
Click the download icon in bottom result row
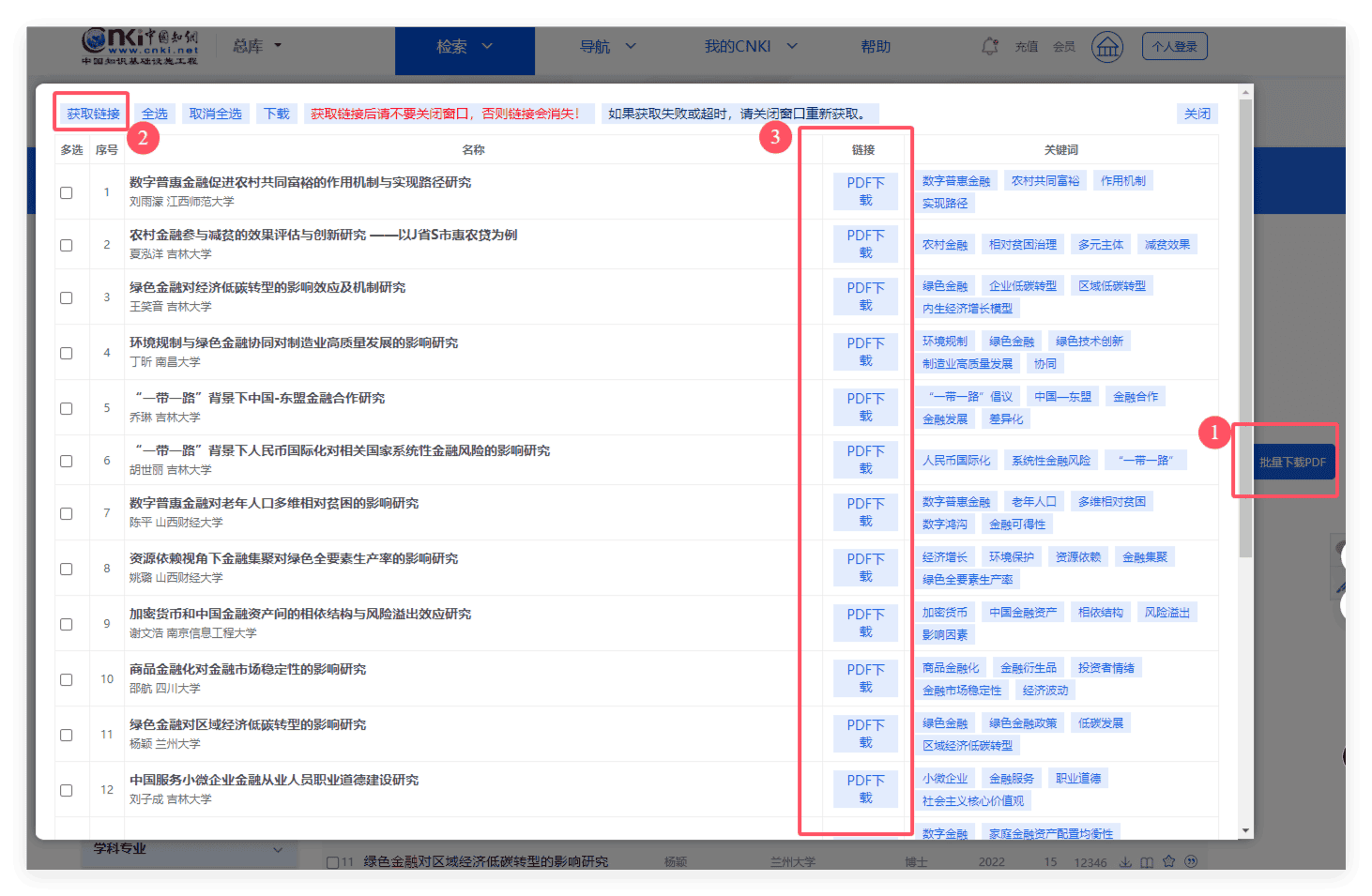tap(1125, 862)
